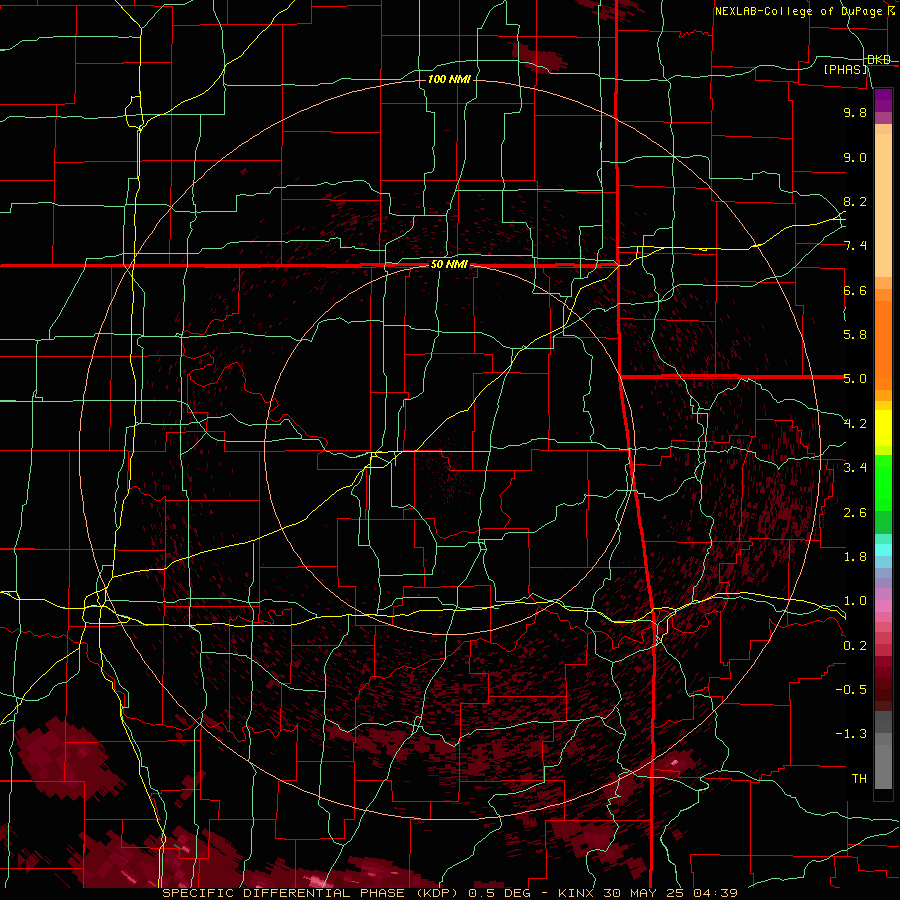Pick the orange segment of the color bar
The image size is (900, 900).
click(883, 346)
